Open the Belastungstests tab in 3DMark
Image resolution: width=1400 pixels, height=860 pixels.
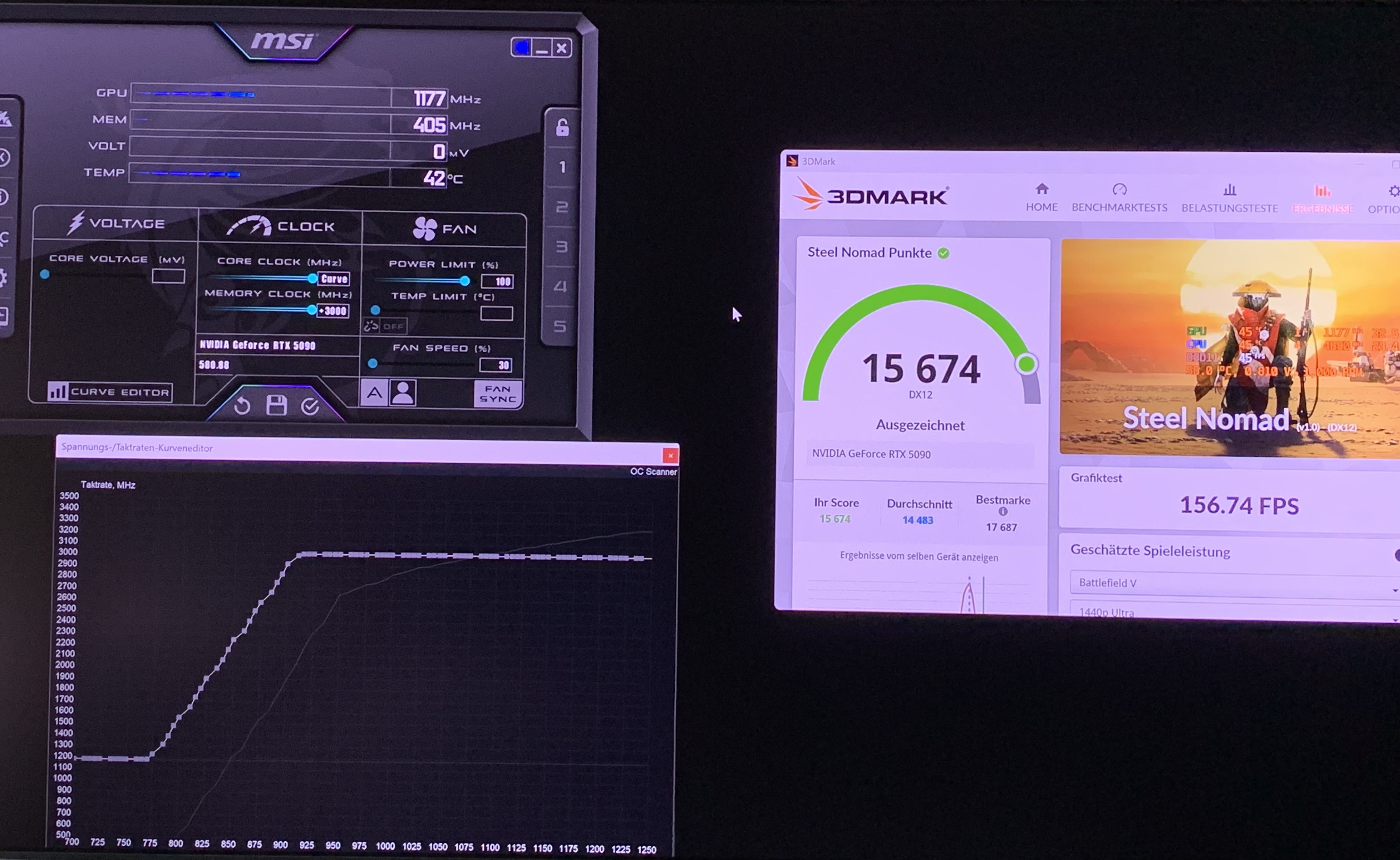click(1229, 199)
